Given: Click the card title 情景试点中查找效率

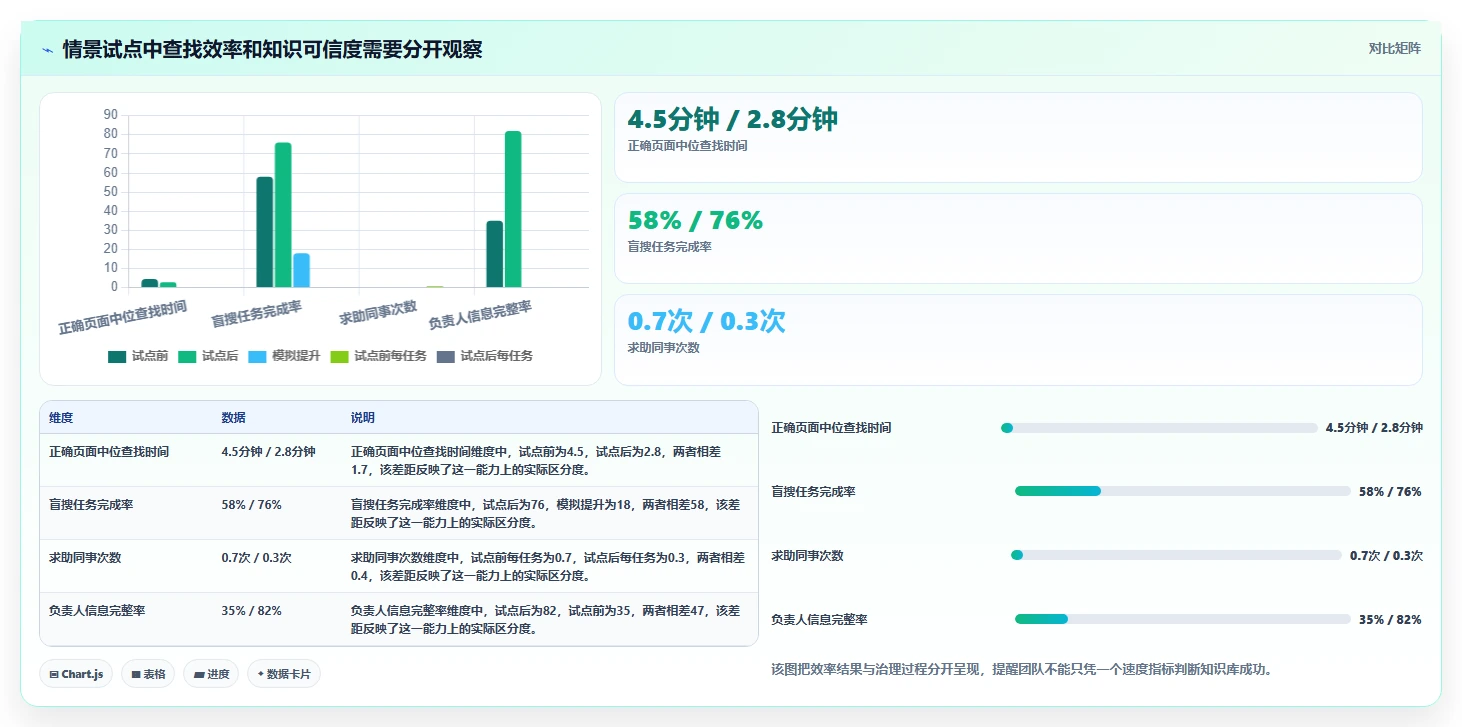Looking at the screenshot, I should coord(273,49).
